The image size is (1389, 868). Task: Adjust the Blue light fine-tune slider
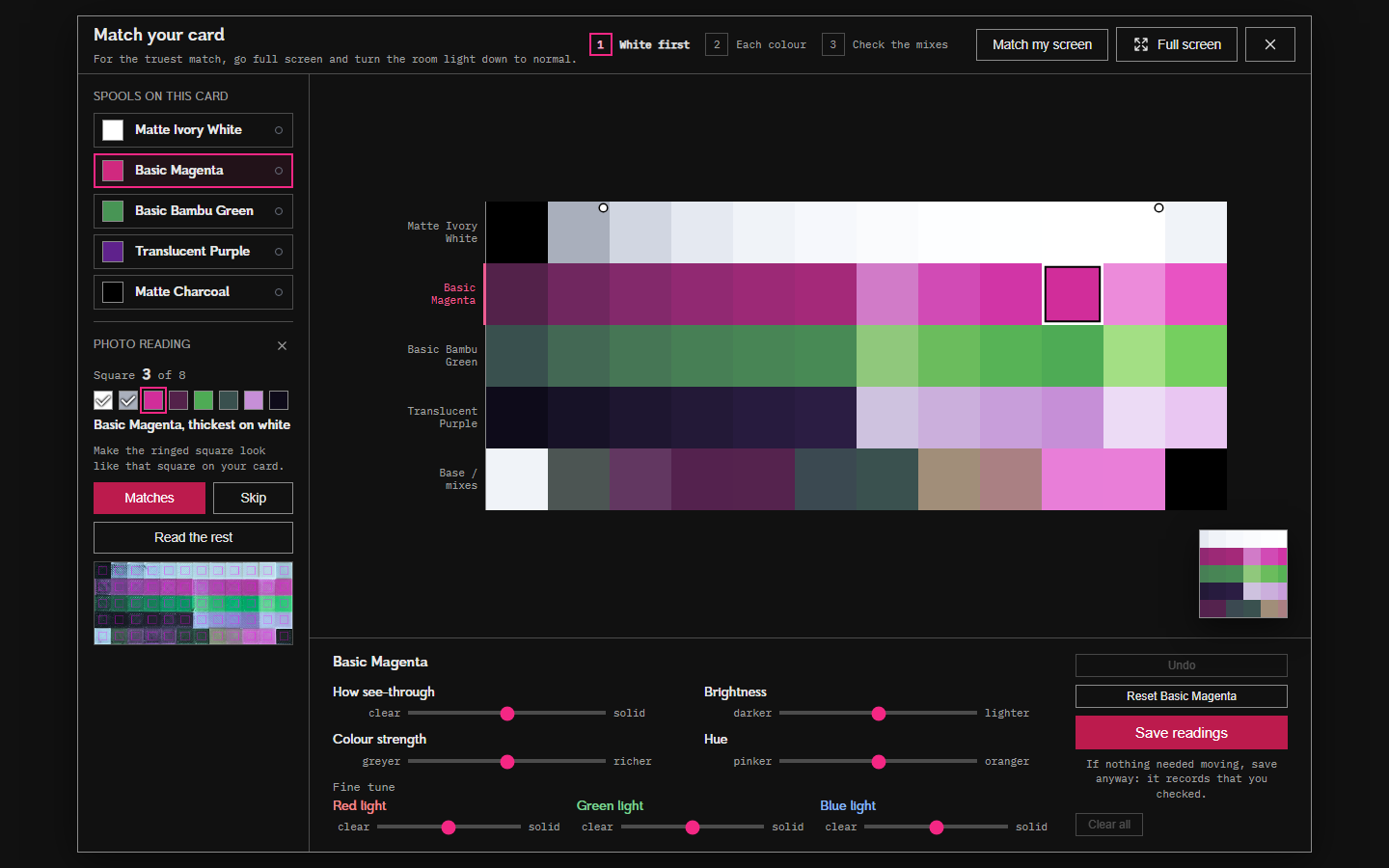click(x=936, y=827)
